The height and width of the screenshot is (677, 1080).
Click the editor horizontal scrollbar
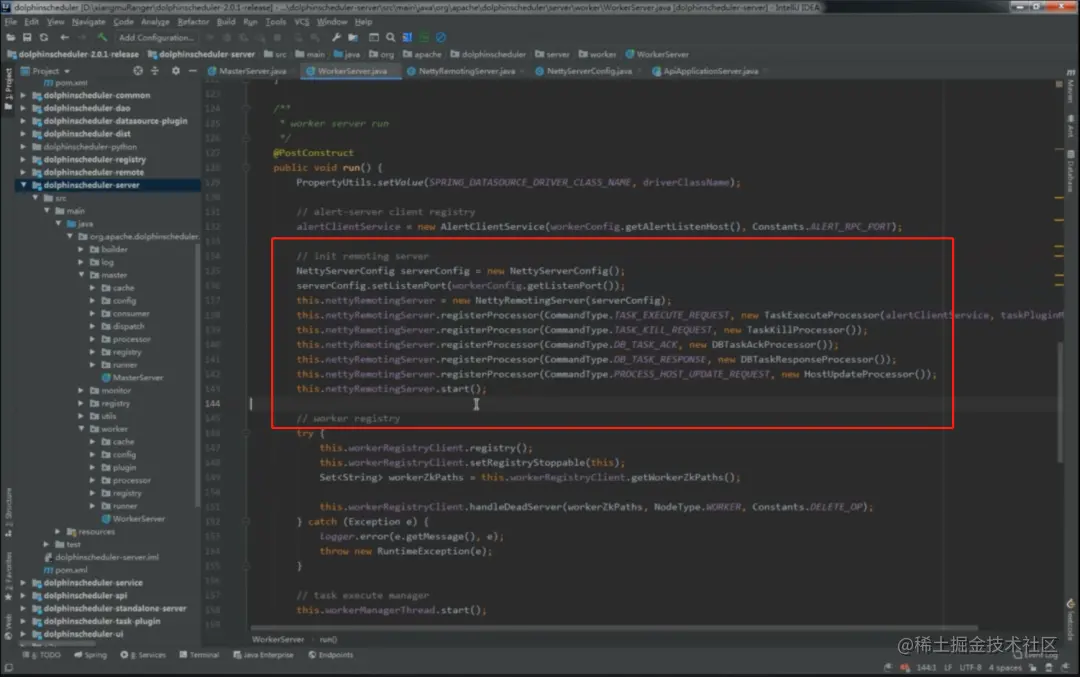coord(614,627)
